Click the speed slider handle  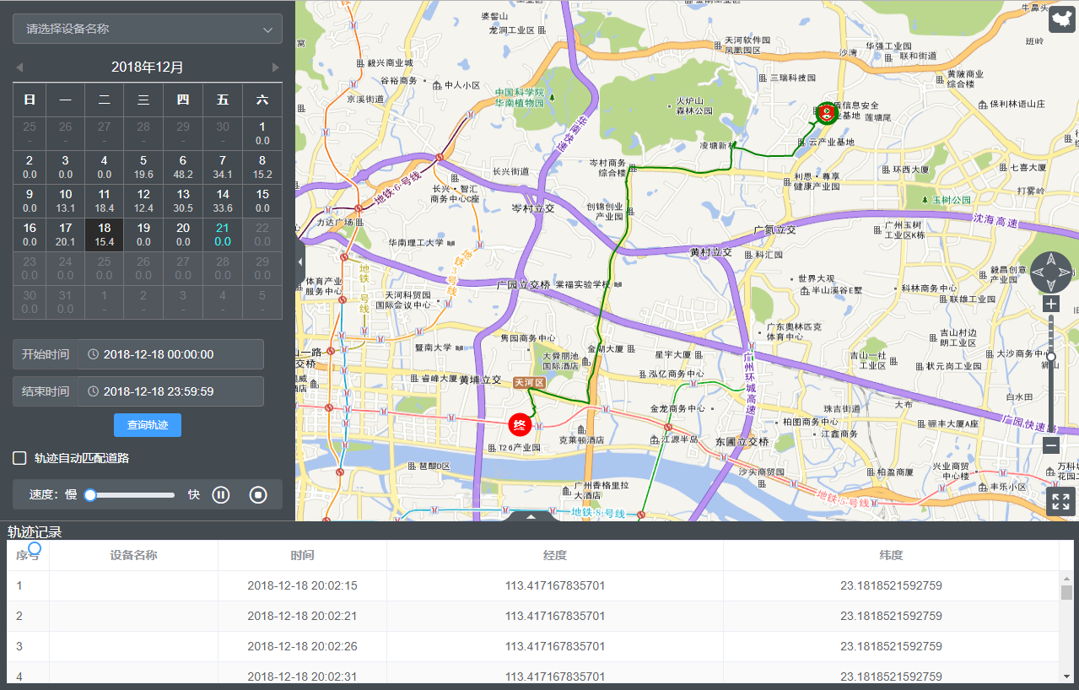pyautogui.click(x=91, y=495)
